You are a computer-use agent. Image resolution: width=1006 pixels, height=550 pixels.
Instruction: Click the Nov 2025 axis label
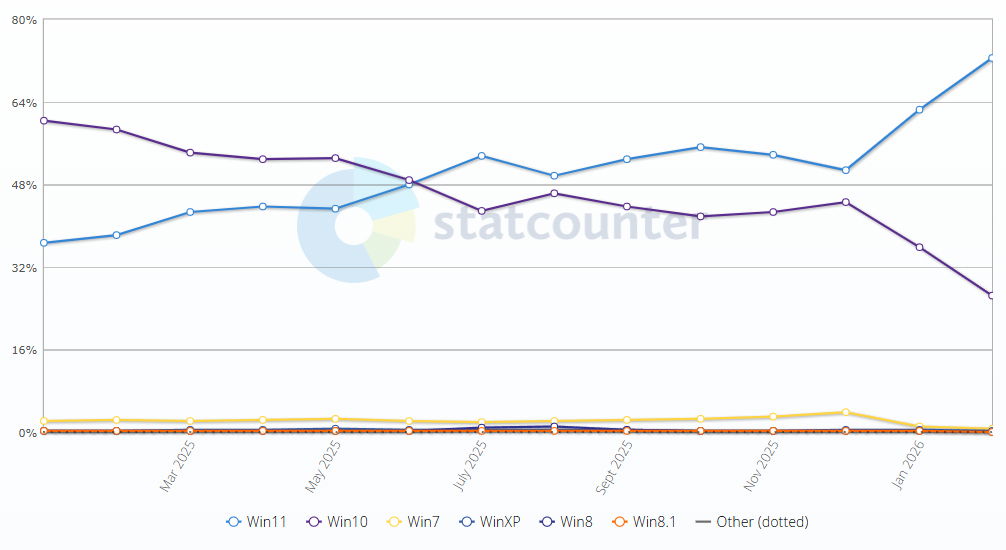pos(760,468)
